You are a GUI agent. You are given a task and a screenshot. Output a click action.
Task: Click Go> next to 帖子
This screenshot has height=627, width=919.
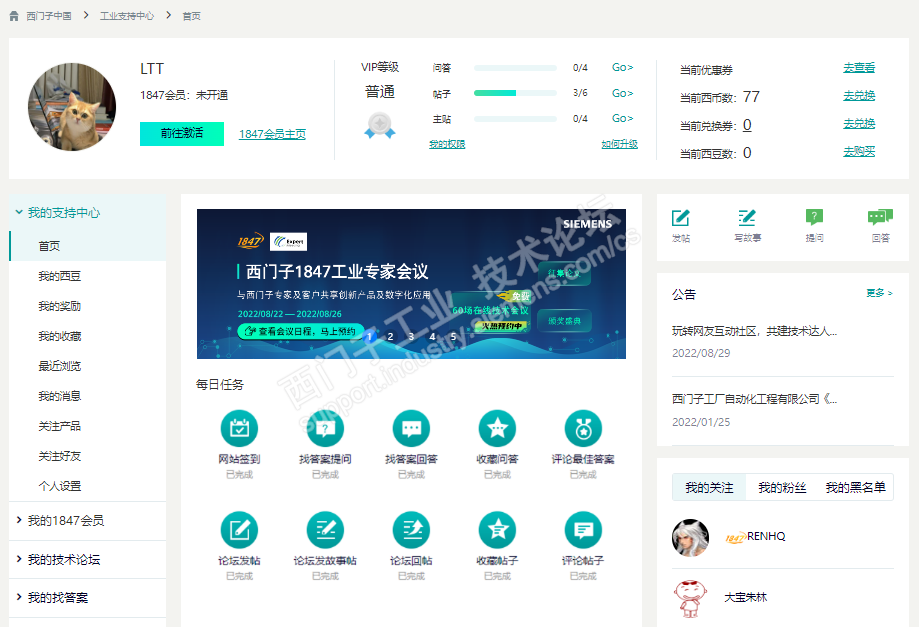tap(622, 93)
